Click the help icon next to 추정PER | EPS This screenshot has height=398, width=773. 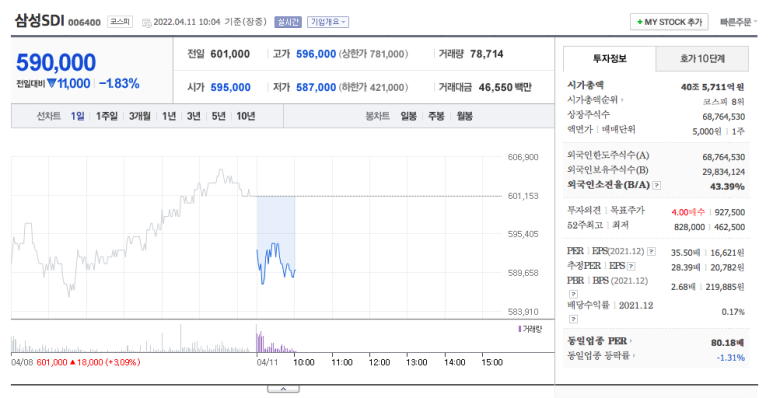631,266
